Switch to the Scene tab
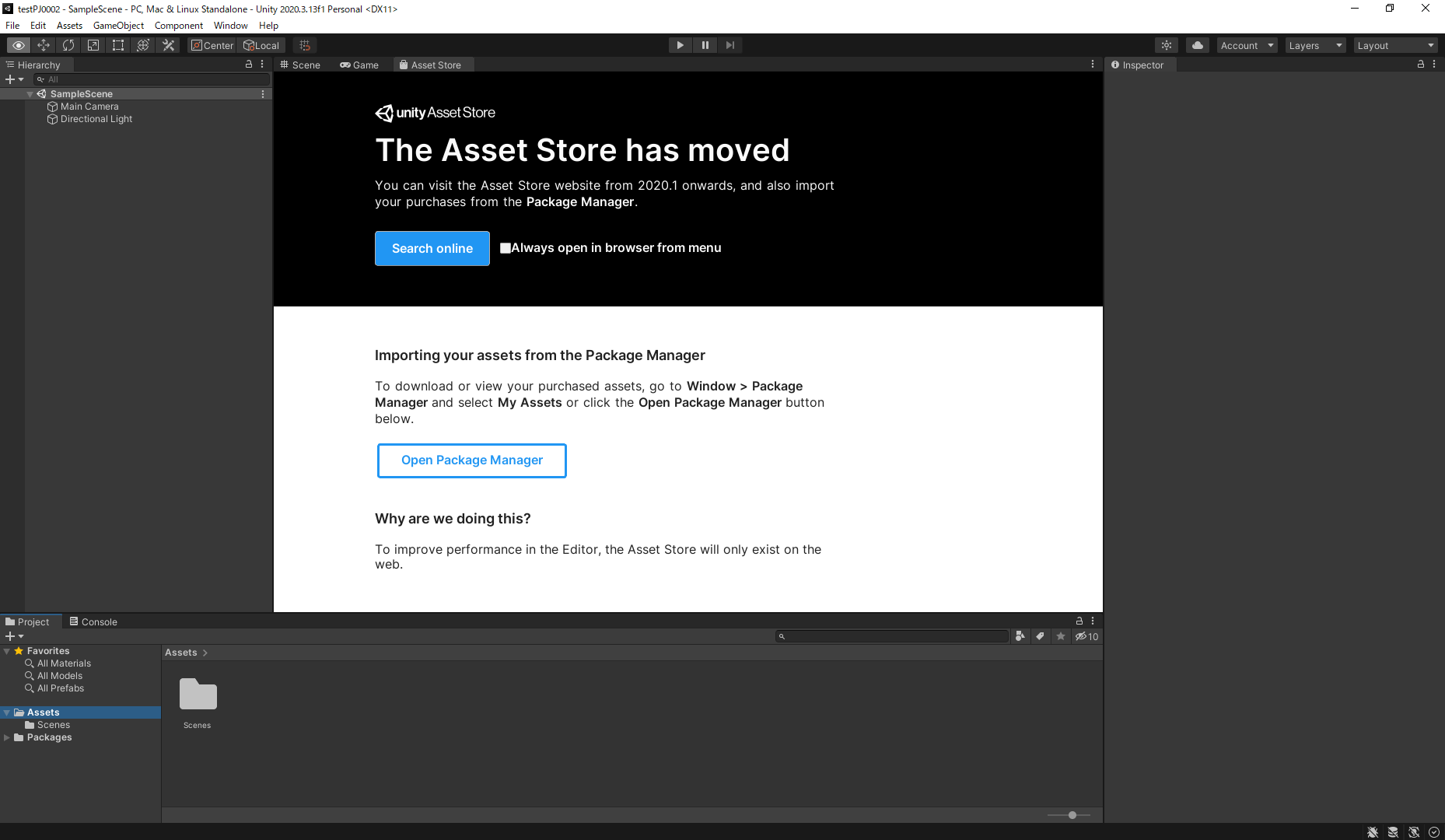 tap(300, 65)
